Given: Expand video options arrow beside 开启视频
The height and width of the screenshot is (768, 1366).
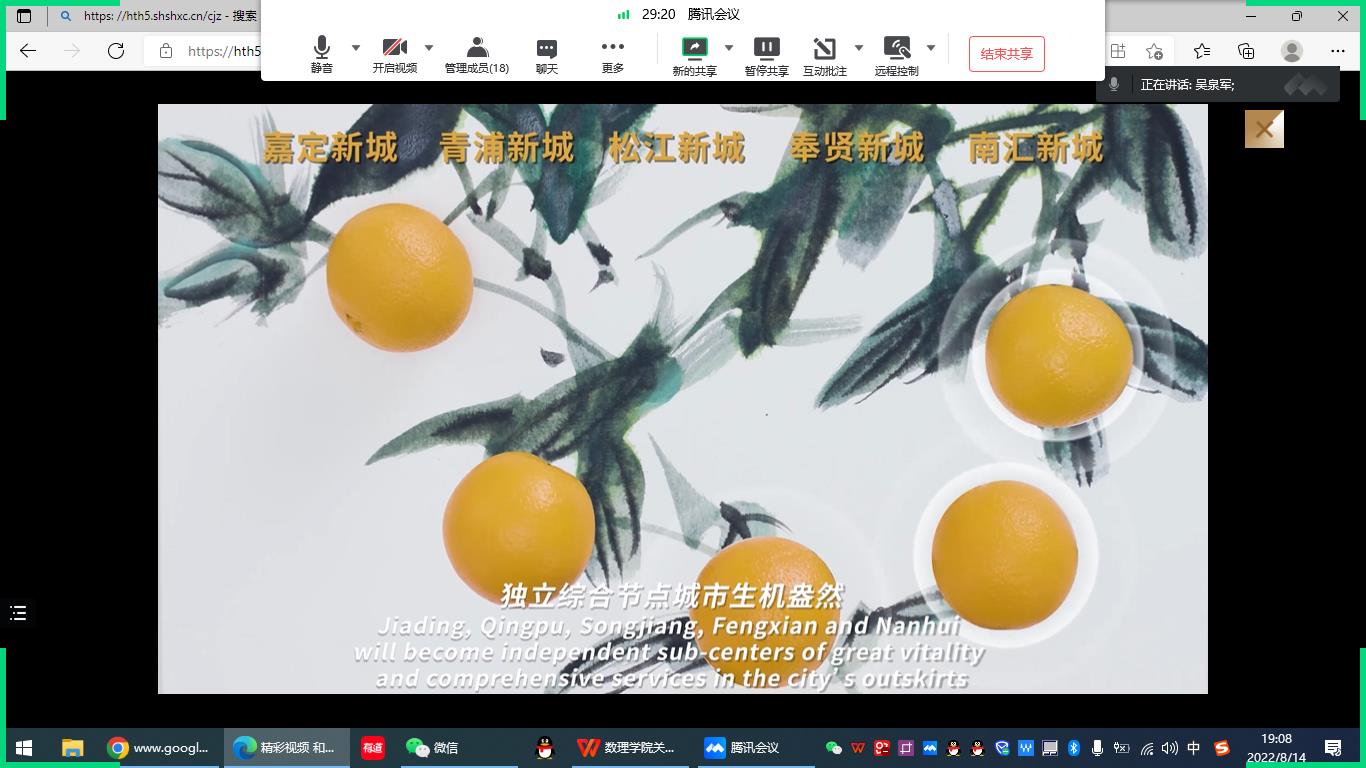Looking at the screenshot, I should (429, 48).
